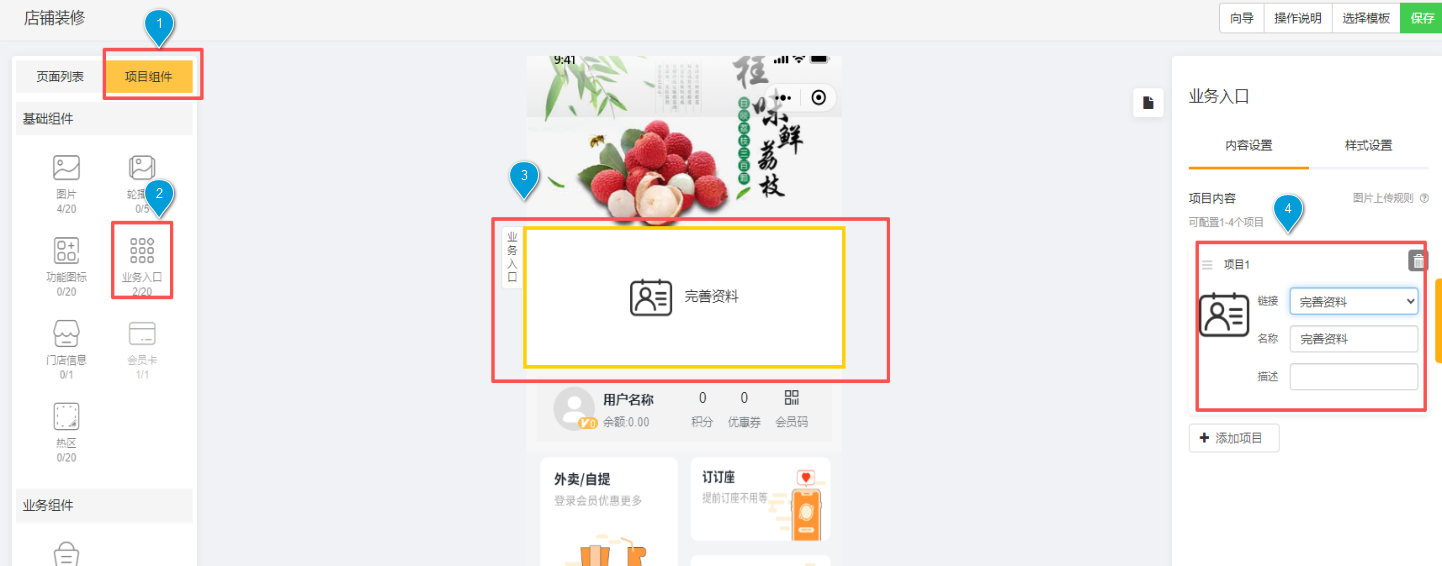
Task: Open the 链接 dropdown showing 完善资料
Action: pos(1354,301)
